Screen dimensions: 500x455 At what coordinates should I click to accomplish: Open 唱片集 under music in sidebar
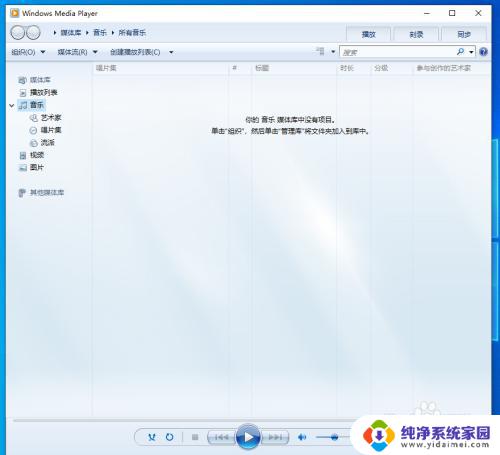click(51, 130)
